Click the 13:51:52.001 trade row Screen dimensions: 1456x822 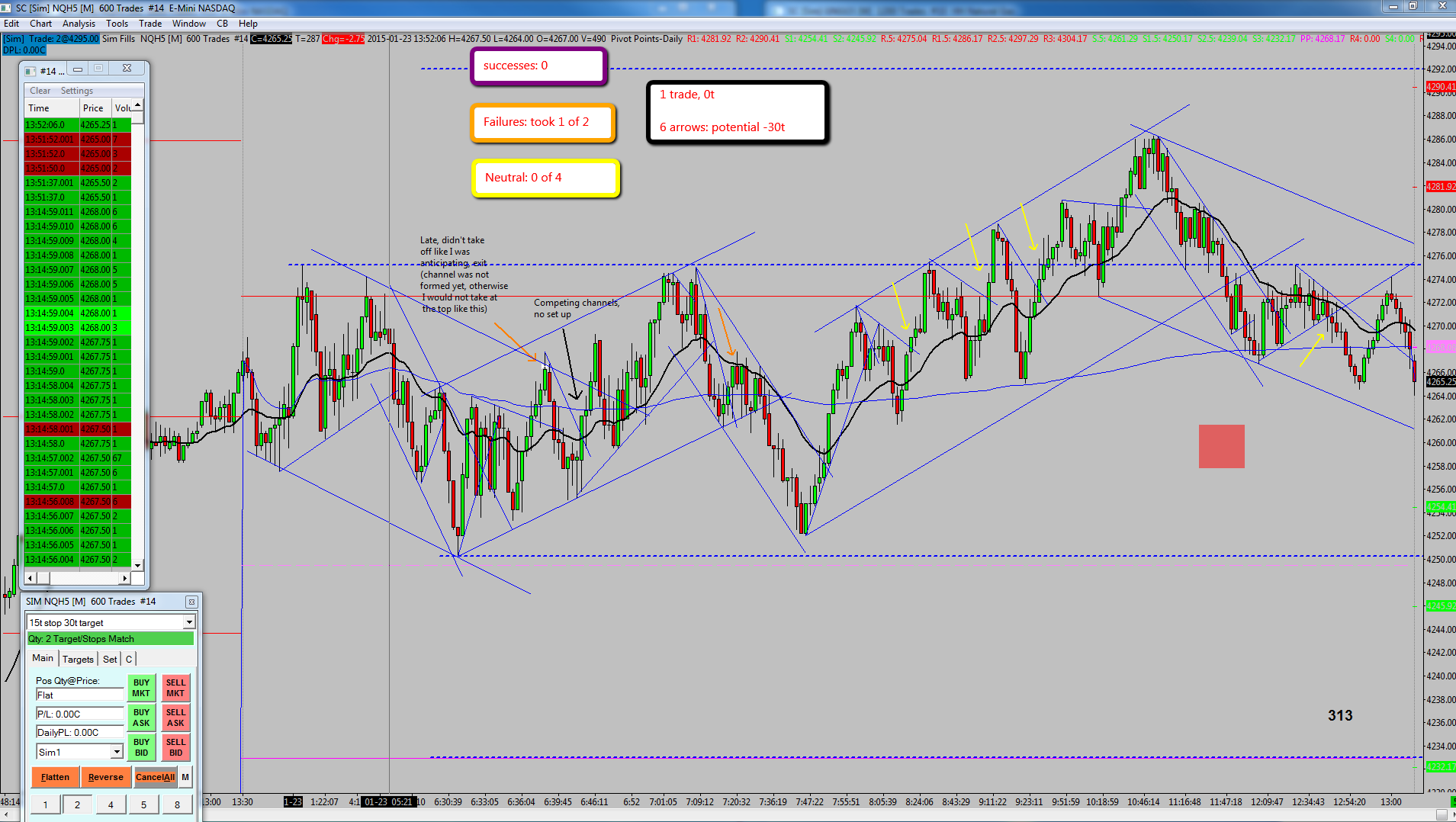(78, 140)
